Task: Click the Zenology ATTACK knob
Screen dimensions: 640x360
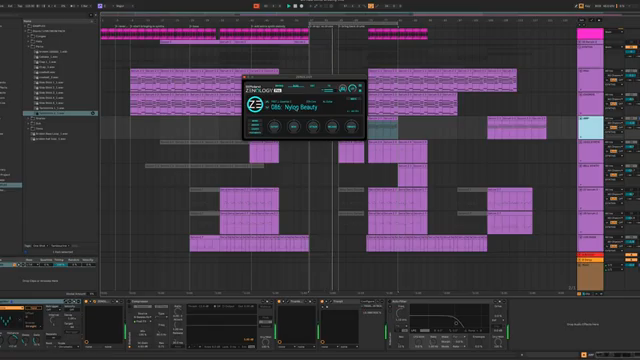Action: click(313, 127)
